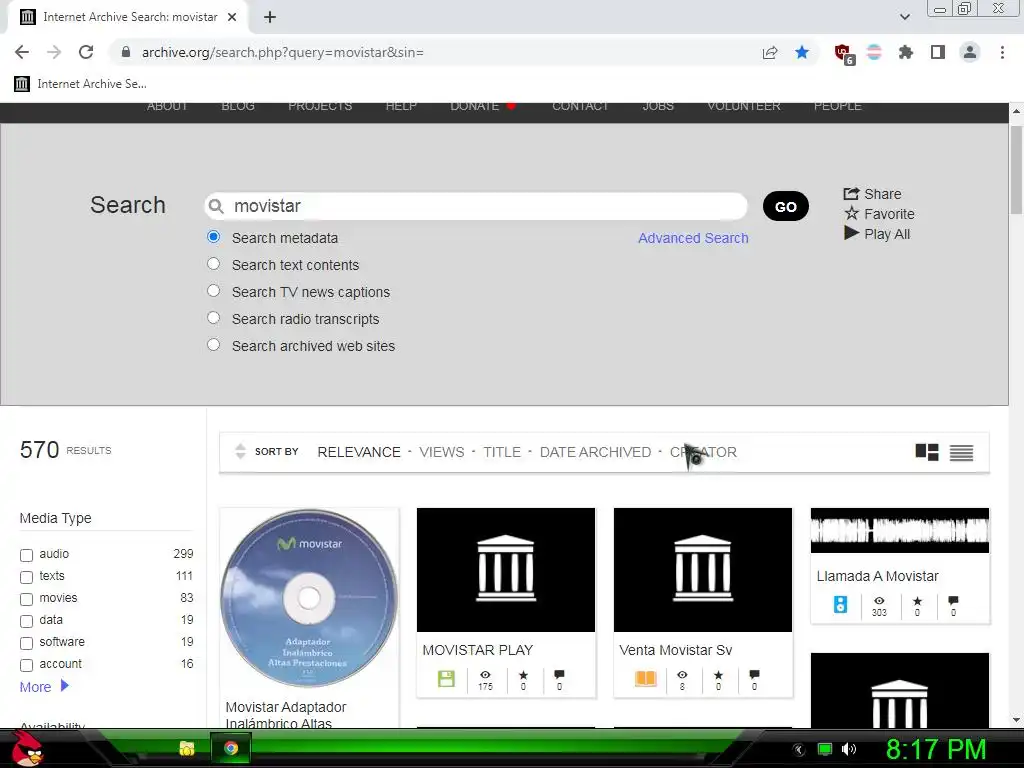The image size is (1024, 768).
Task: Sort results by DATE ARCHIVED
Action: [x=595, y=452]
